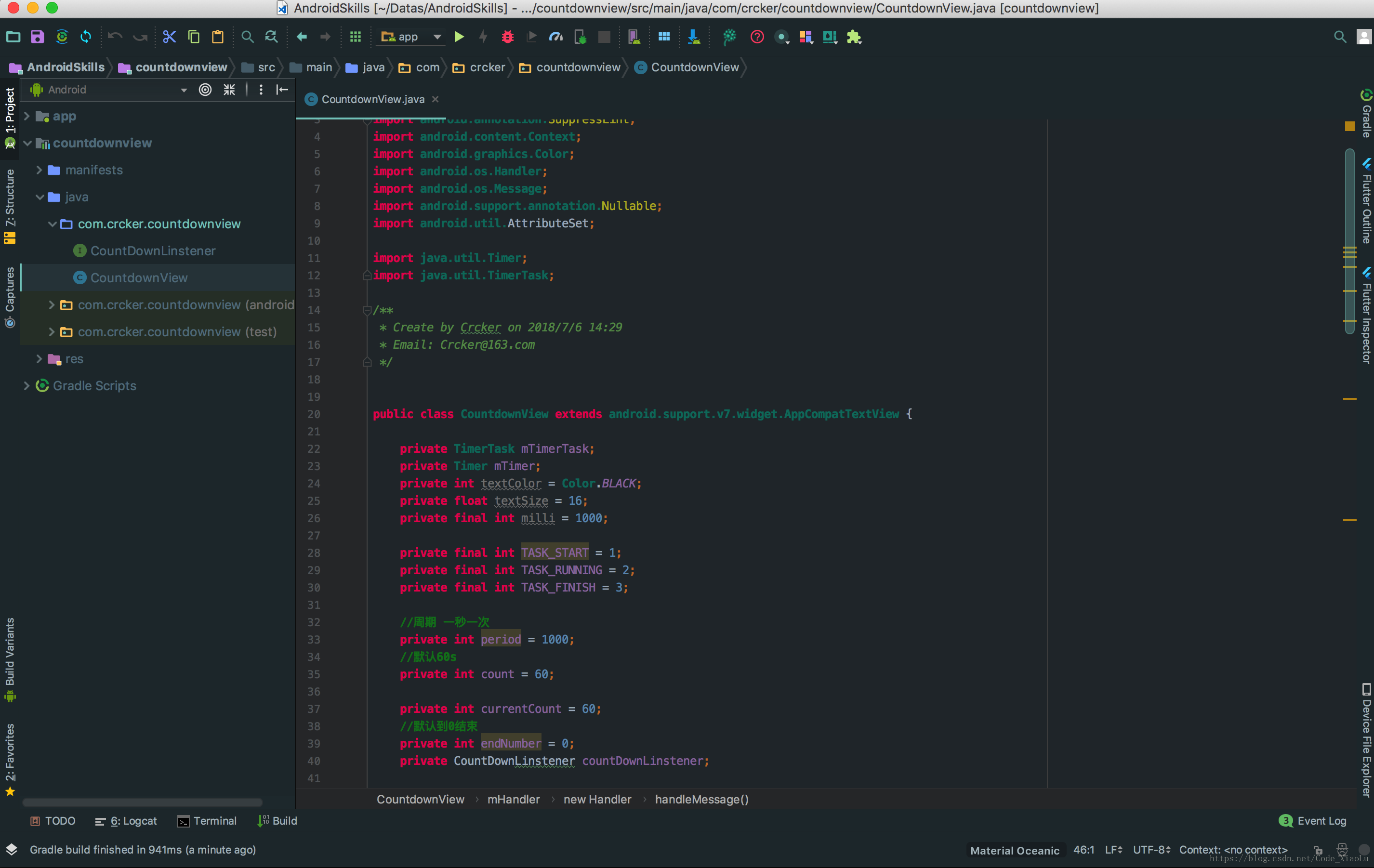Open the Event Log

coord(1313,821)
